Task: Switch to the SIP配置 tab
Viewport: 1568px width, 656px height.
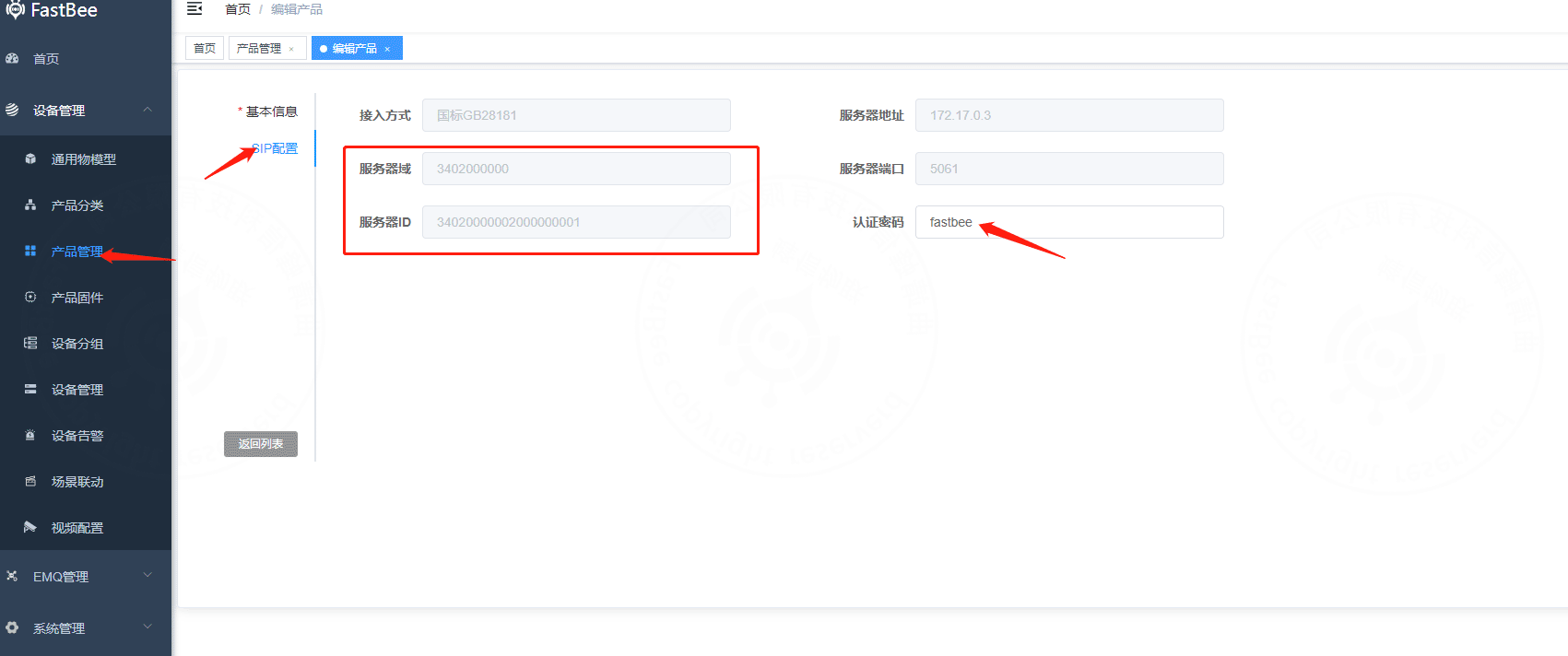Action: point(277,148)
